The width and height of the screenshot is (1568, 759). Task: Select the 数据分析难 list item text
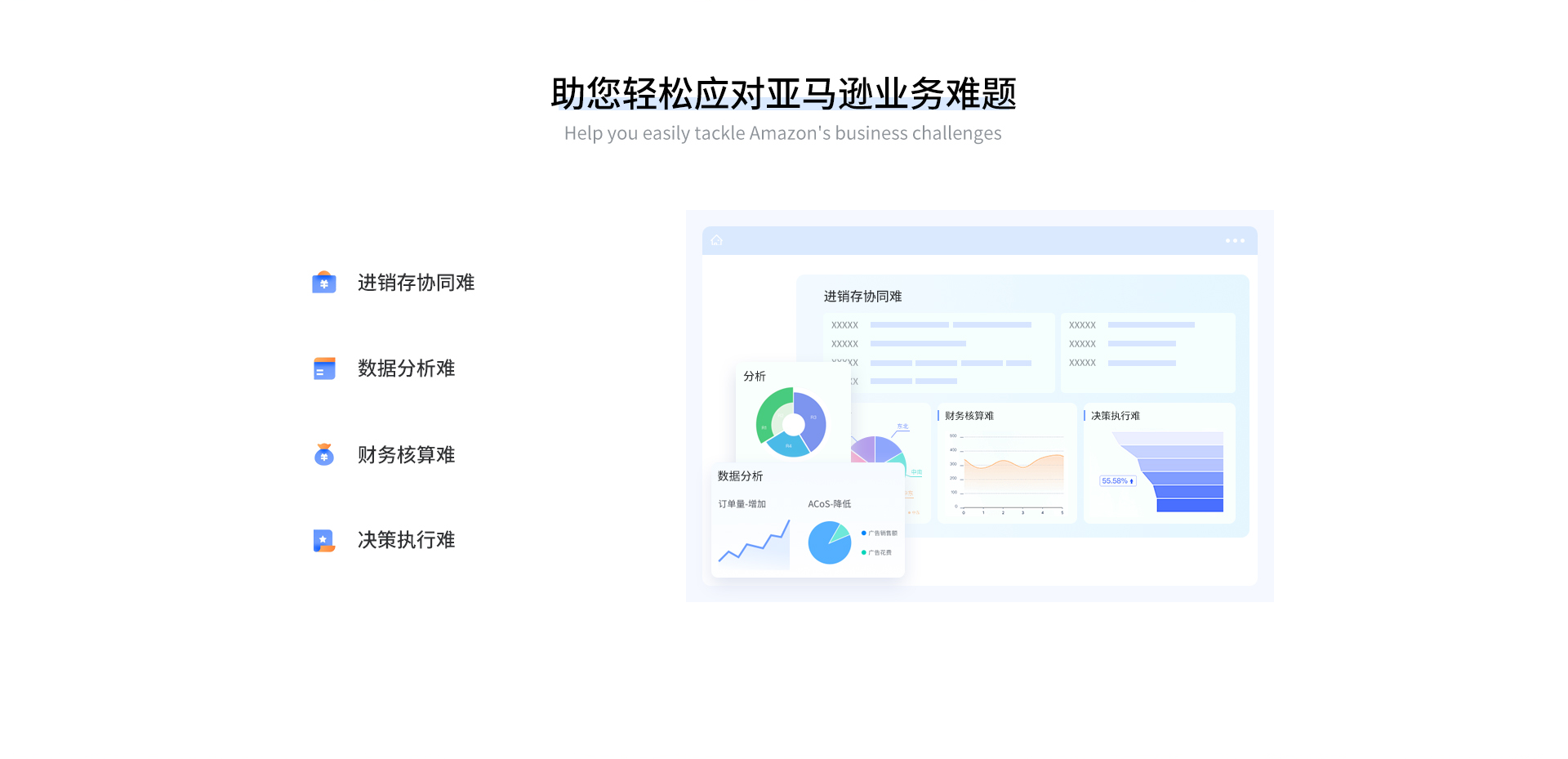406,368
